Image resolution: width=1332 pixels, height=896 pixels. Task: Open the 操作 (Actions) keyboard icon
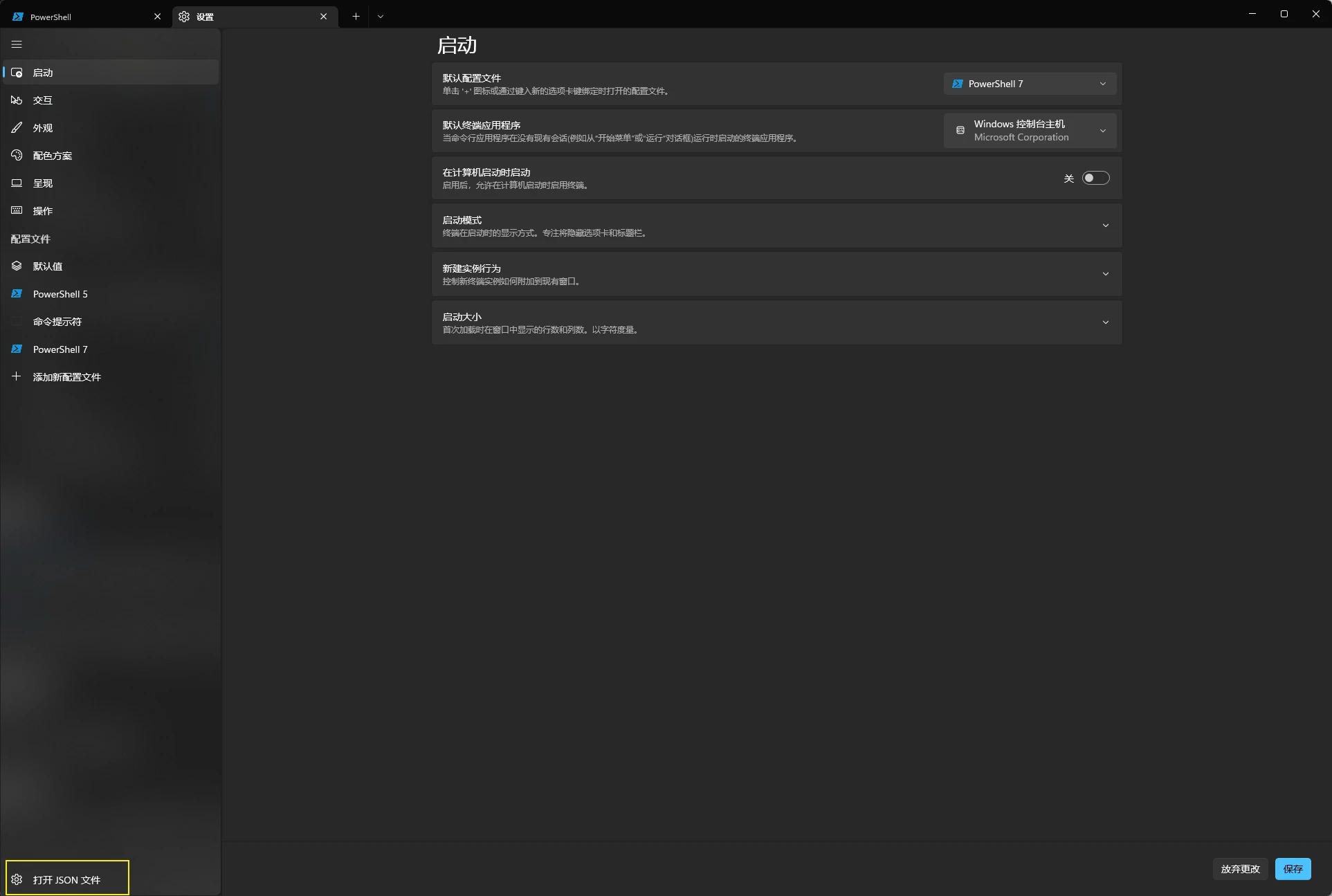(17, 210)
